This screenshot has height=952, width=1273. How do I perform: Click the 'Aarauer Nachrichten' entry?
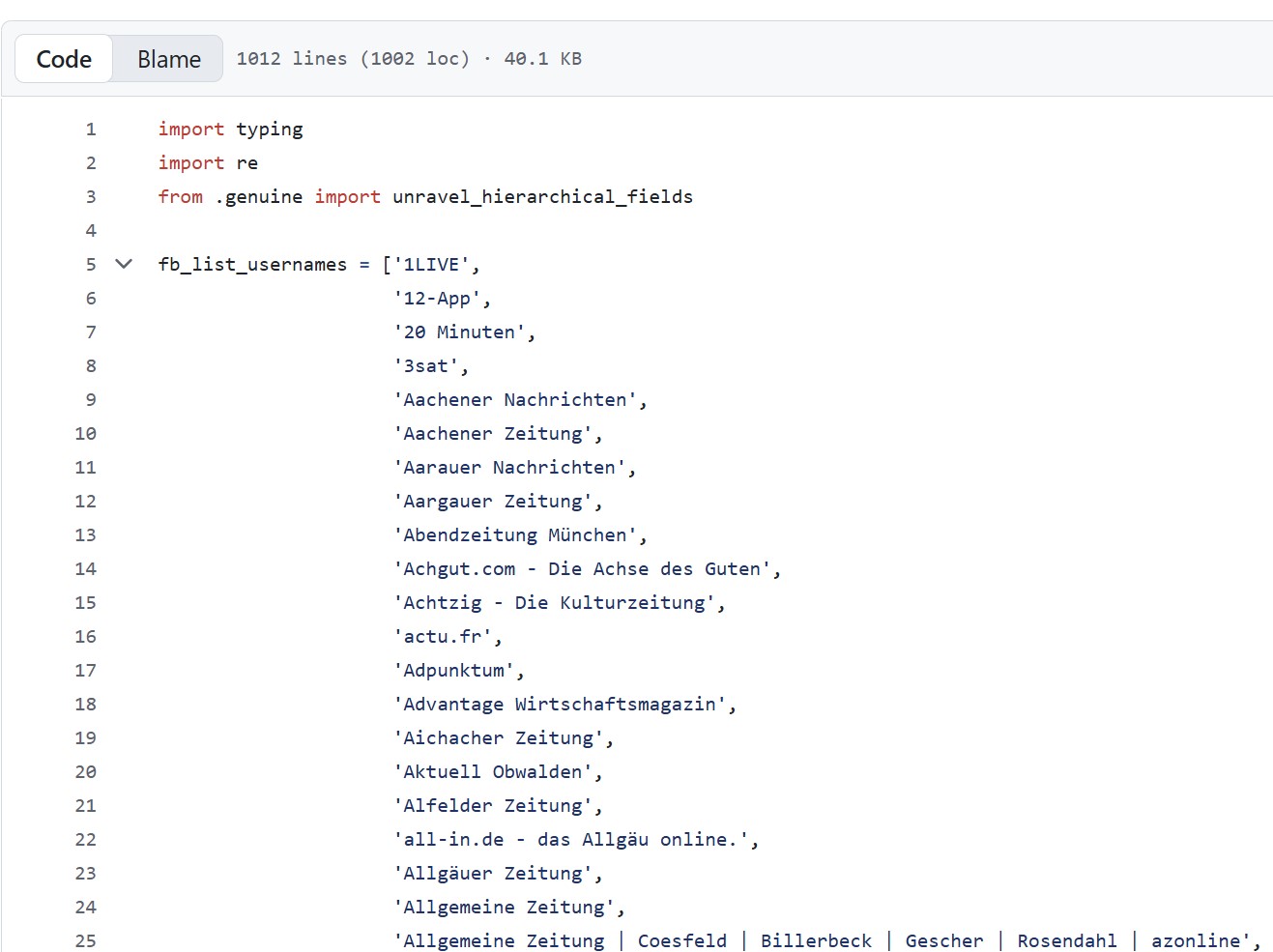(x=509, y=468)
